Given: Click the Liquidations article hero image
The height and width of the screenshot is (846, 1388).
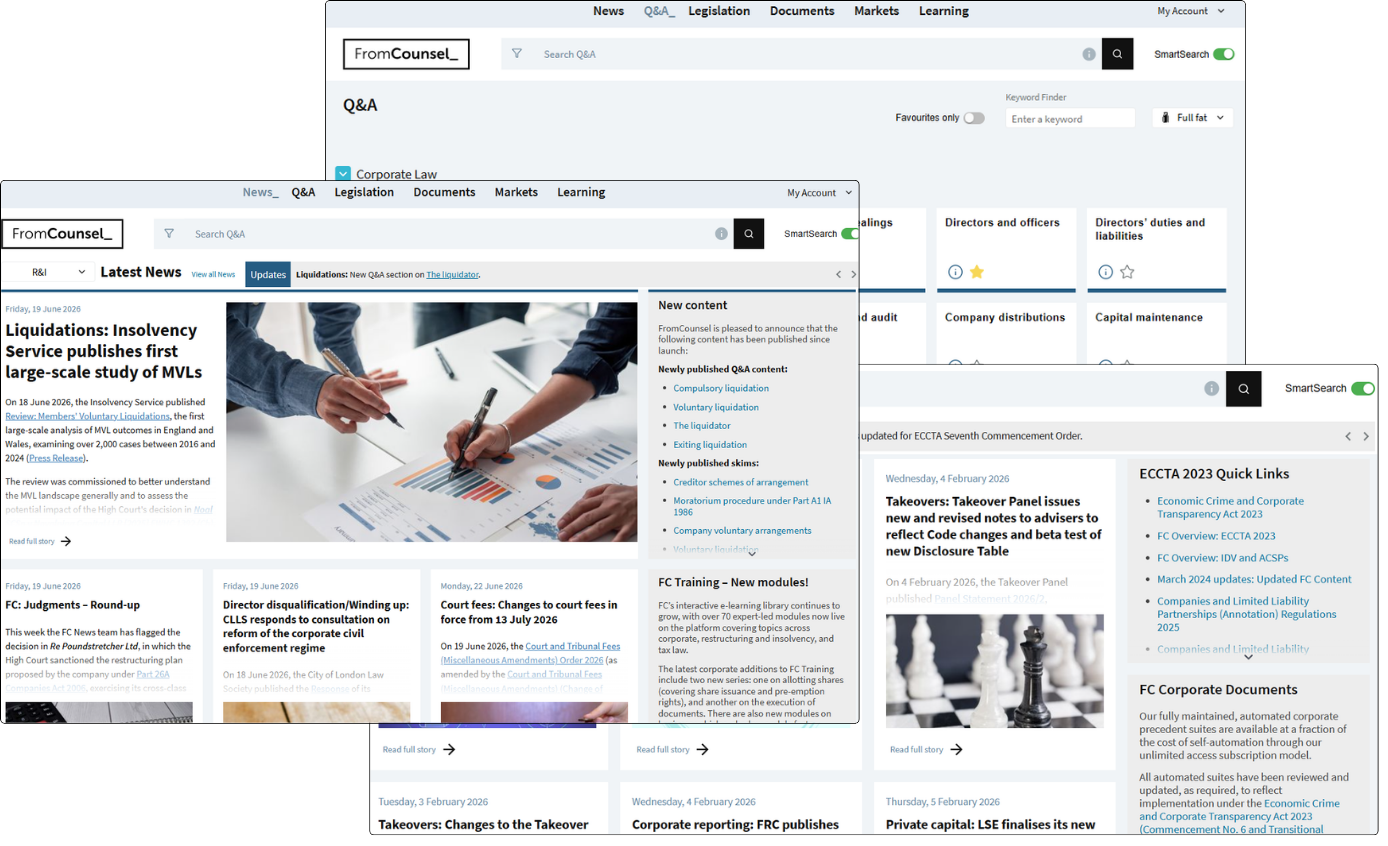Looking at the screenshot, I should coord(431,422).
